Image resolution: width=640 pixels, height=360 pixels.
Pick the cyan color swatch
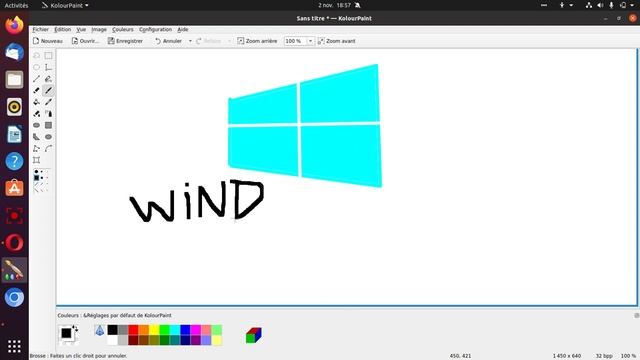click(175, 330)
